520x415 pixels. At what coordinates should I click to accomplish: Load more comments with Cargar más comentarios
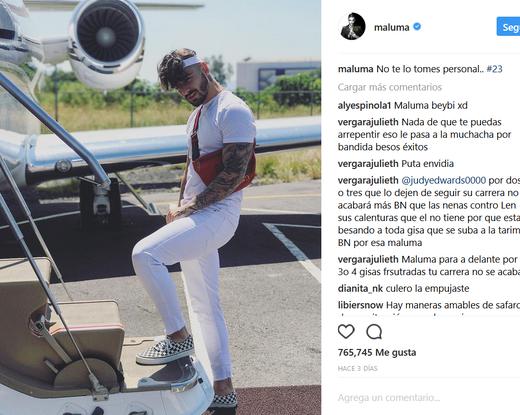[x=390, y=87]
